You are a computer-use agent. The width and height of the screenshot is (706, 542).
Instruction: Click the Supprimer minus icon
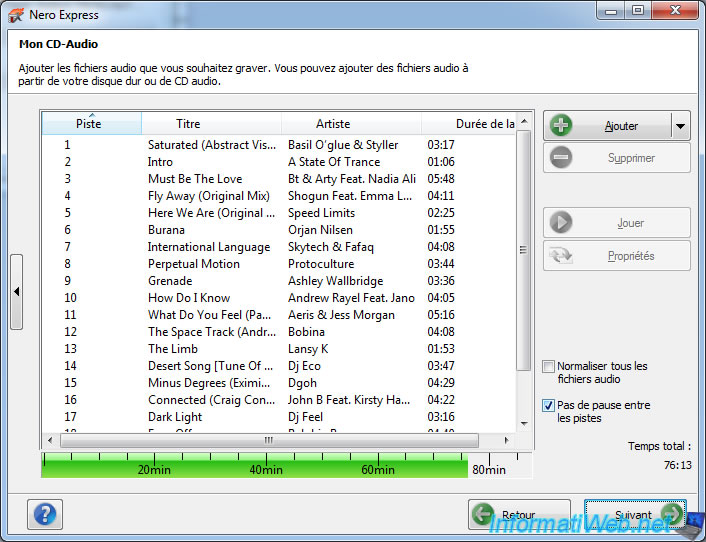pos(562,158)
